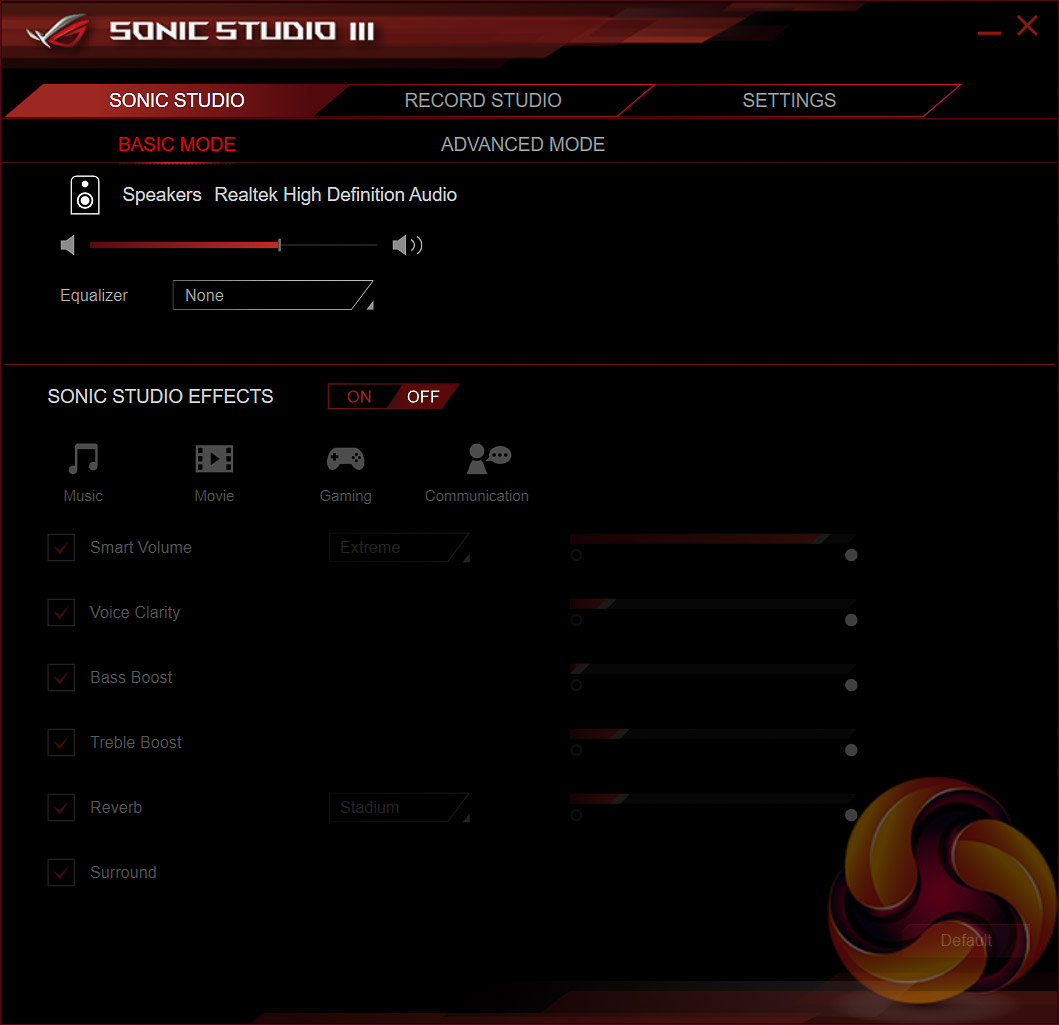Click the mute speaker icon
1059x1025 pixels.
point(68,245)
